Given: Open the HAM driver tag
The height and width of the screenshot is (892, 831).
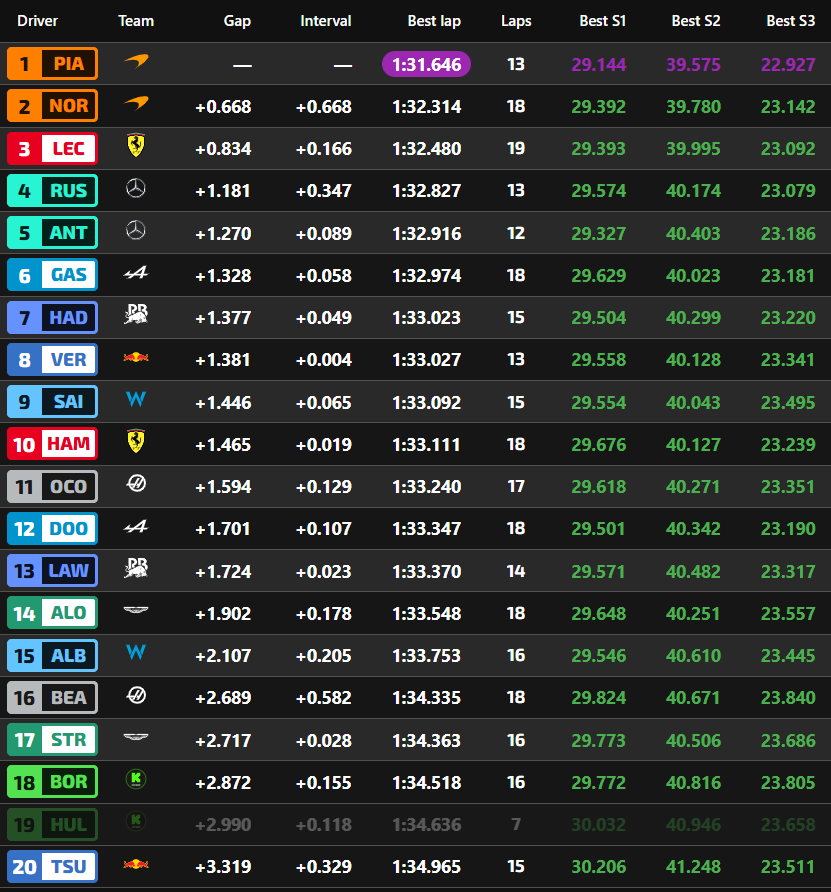Looking at the screenshot, I should pos(52,444).
